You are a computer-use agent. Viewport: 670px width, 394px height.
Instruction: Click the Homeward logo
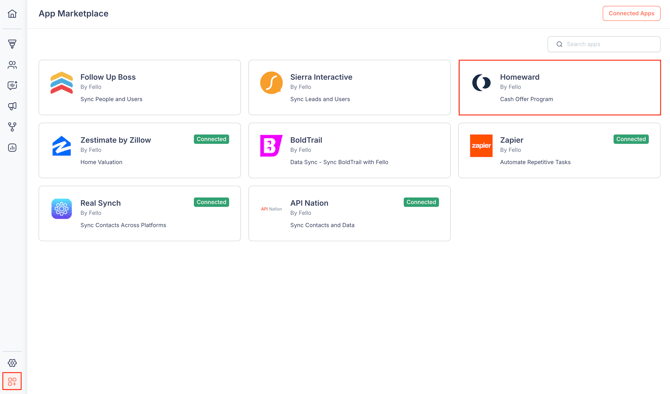(481, 83)
